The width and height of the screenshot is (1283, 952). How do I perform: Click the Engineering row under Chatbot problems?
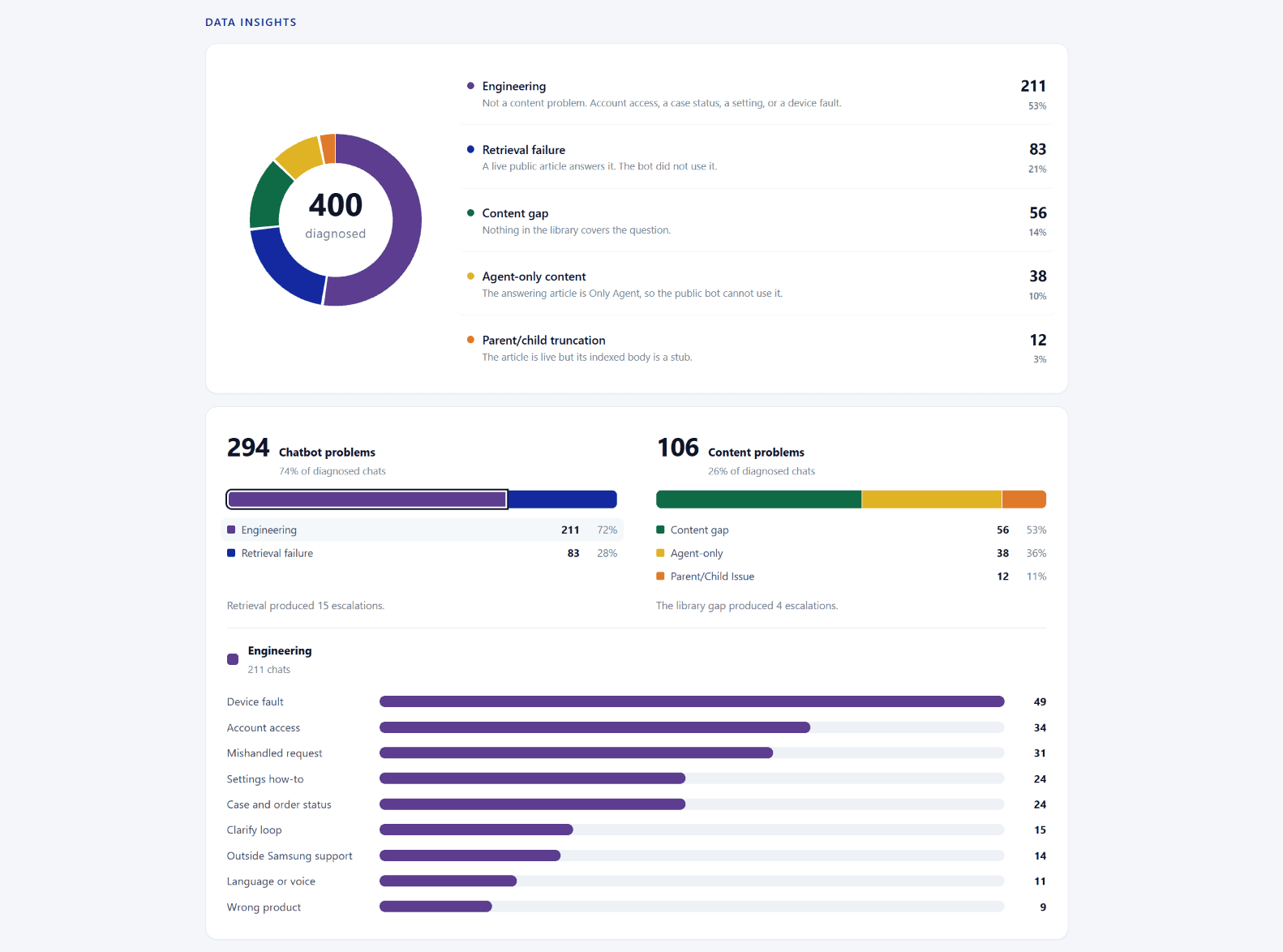(422, 530)
